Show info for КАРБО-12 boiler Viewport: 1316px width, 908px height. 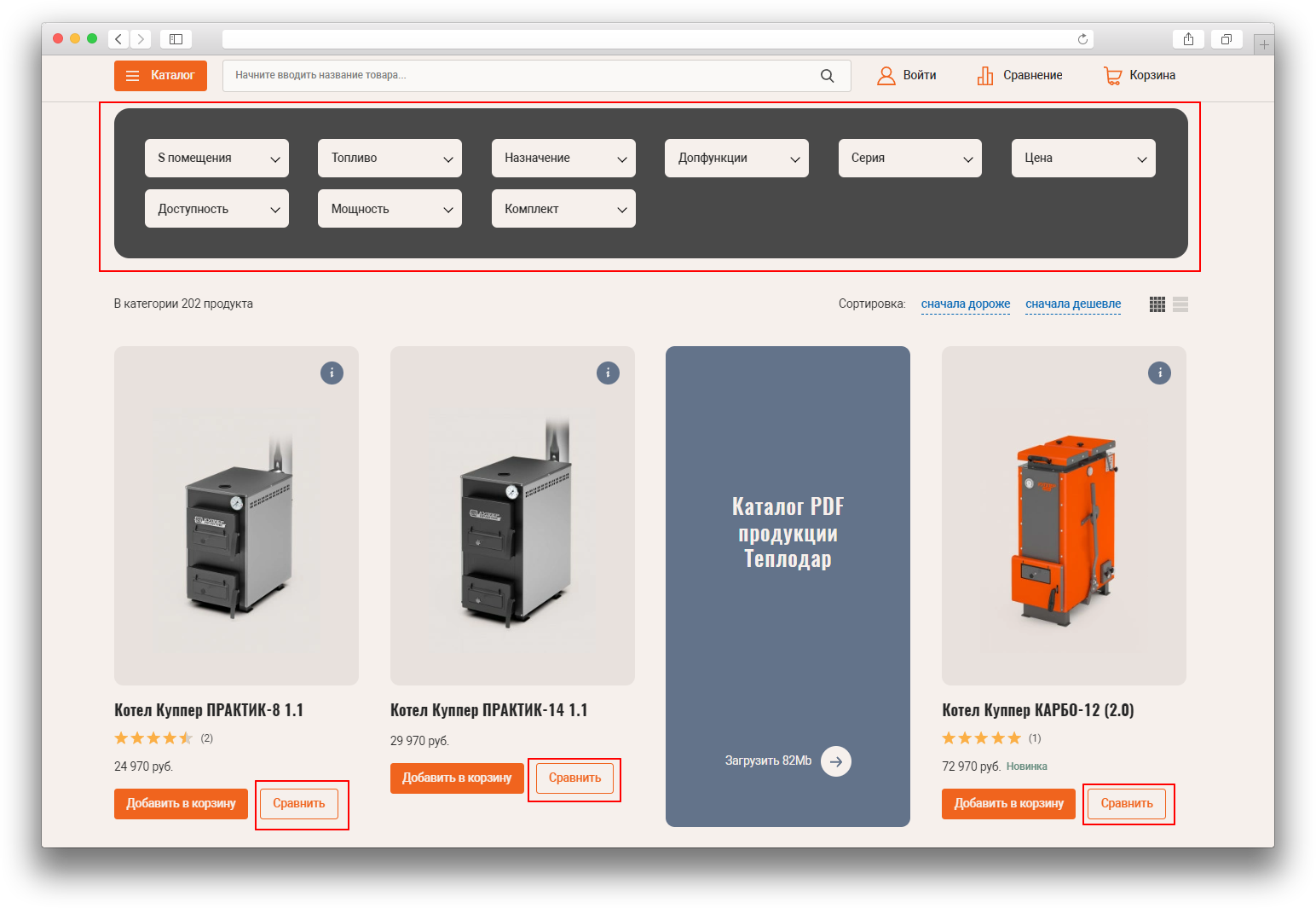[x=1159, y=373]
